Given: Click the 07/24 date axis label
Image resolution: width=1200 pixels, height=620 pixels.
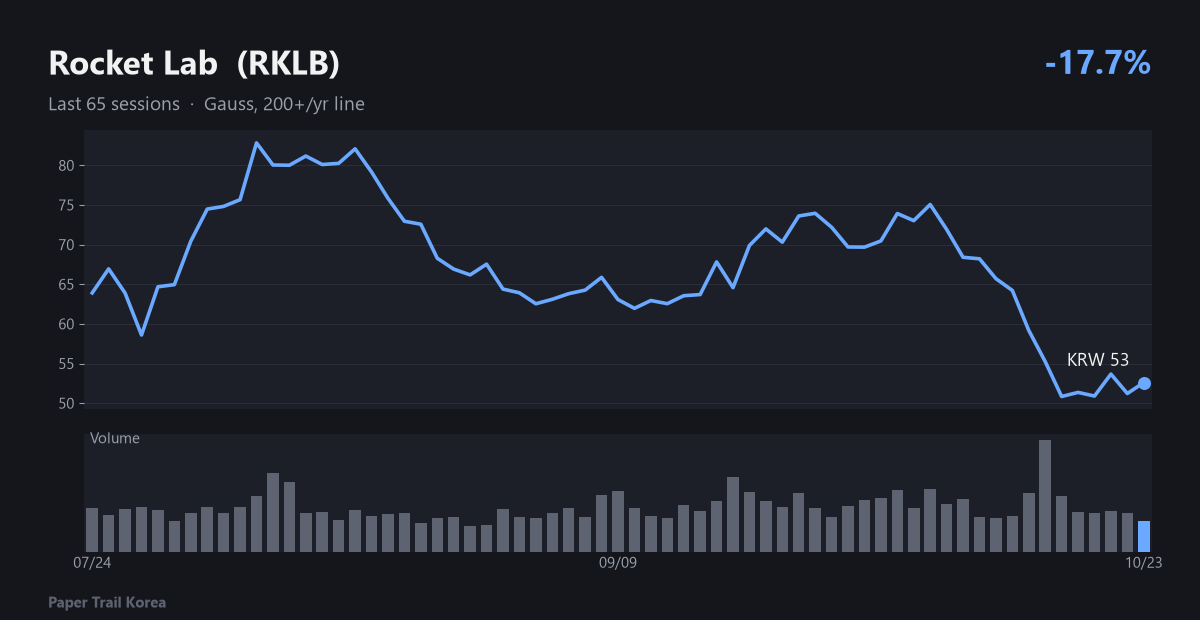Looking at the screenshot, I should coord(92,563).
